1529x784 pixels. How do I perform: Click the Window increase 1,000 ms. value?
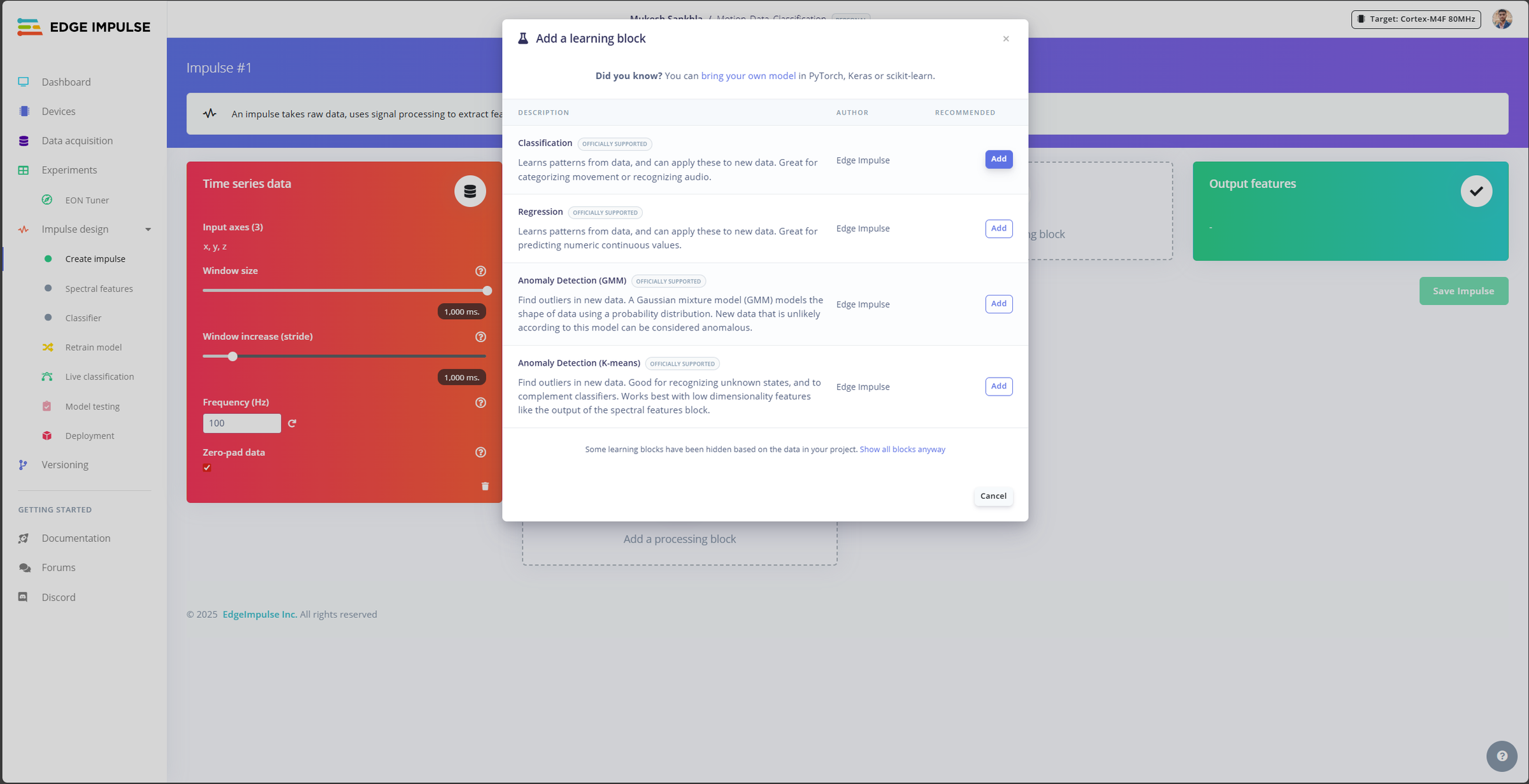(x=461, y=377)
